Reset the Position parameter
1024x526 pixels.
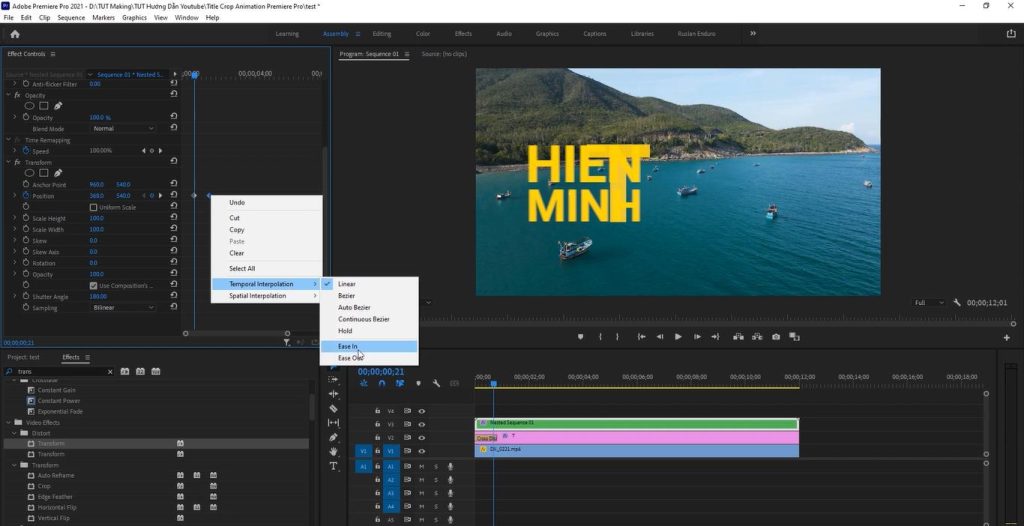174,195
